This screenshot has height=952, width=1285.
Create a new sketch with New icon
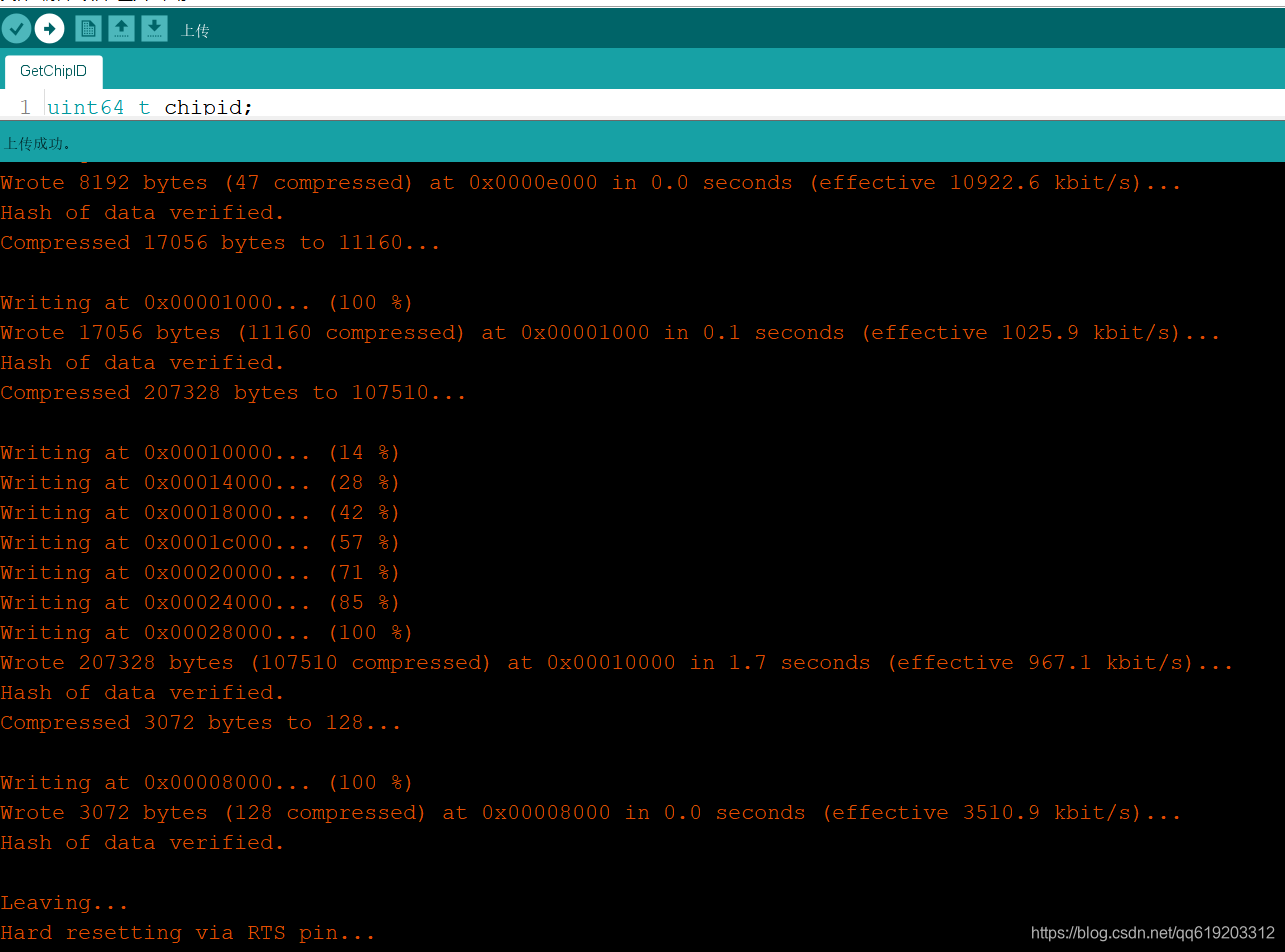(88, 29)
